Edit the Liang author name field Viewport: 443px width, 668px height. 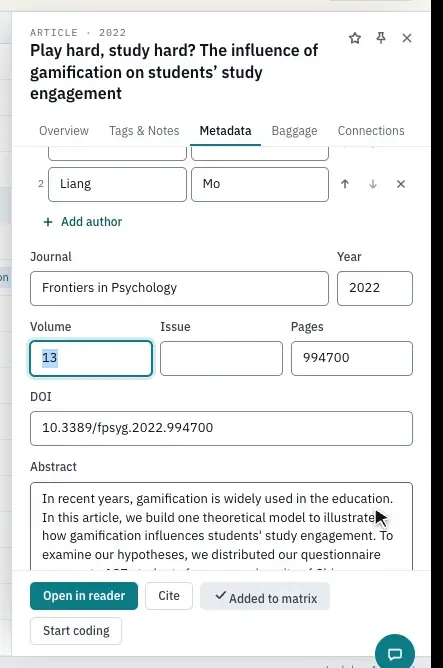point(118,184)
